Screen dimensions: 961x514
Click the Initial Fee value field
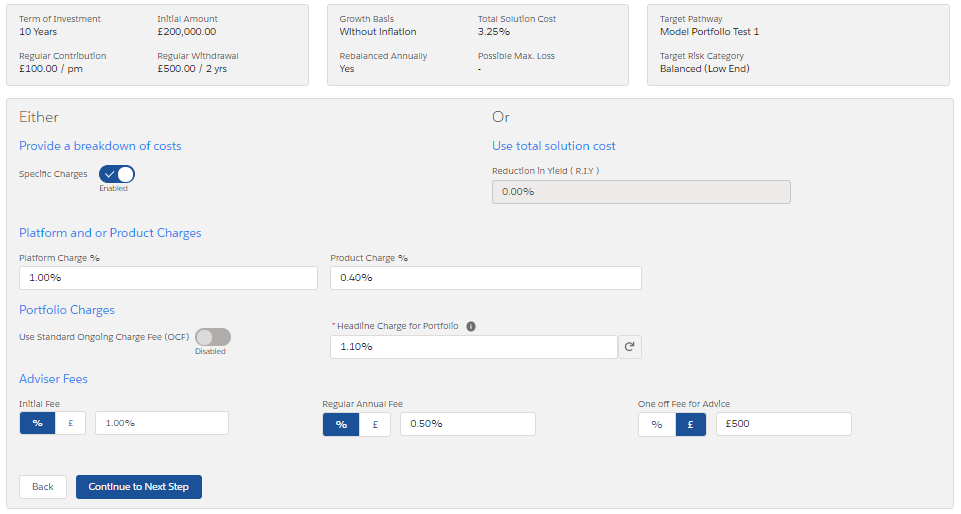(x=162, y=423)
